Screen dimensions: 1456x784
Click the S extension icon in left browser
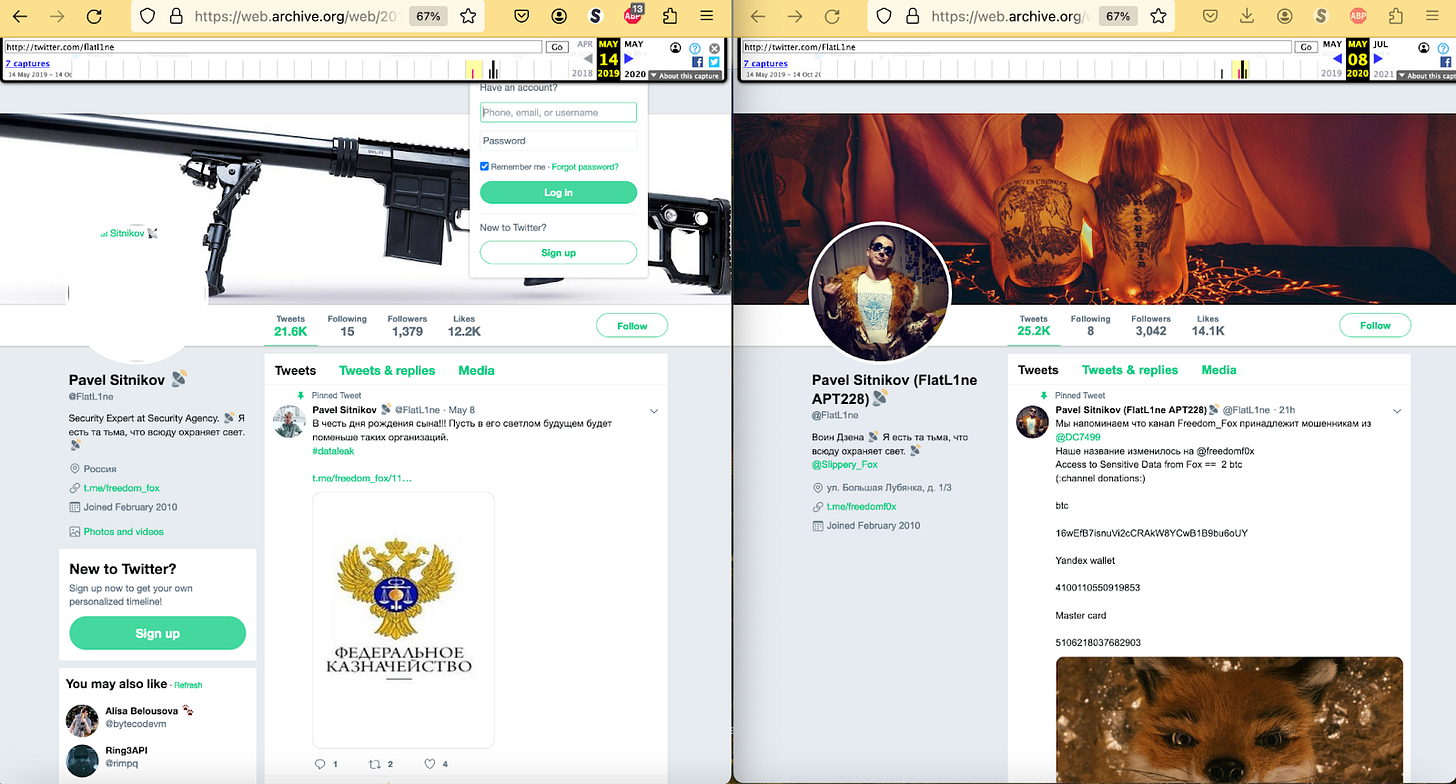click(596, 16)
